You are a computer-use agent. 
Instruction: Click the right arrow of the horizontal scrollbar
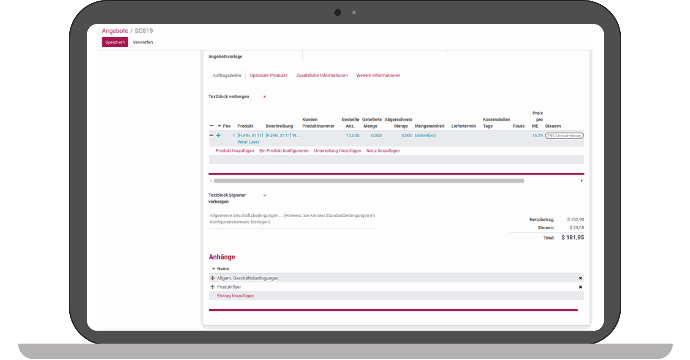tap(582, 181)
